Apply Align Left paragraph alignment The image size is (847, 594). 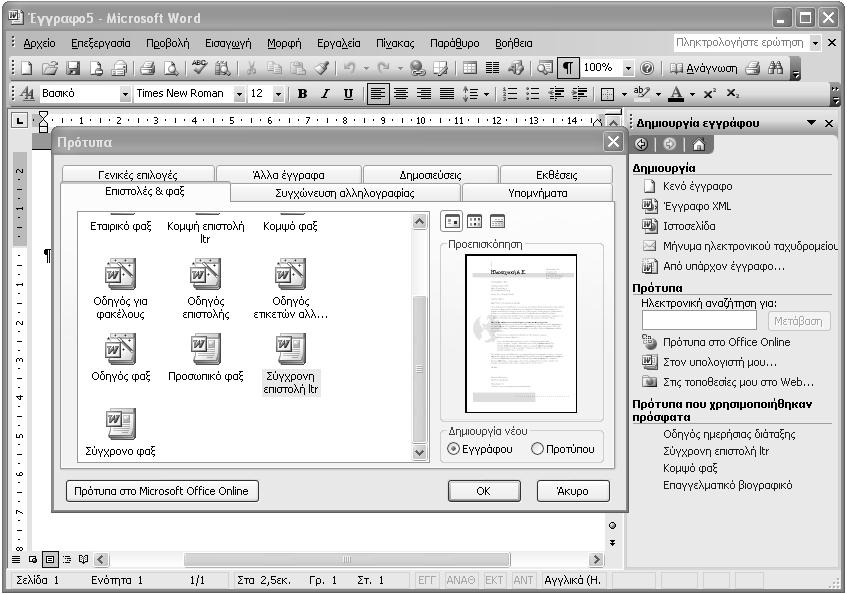[x=378, y=94]
